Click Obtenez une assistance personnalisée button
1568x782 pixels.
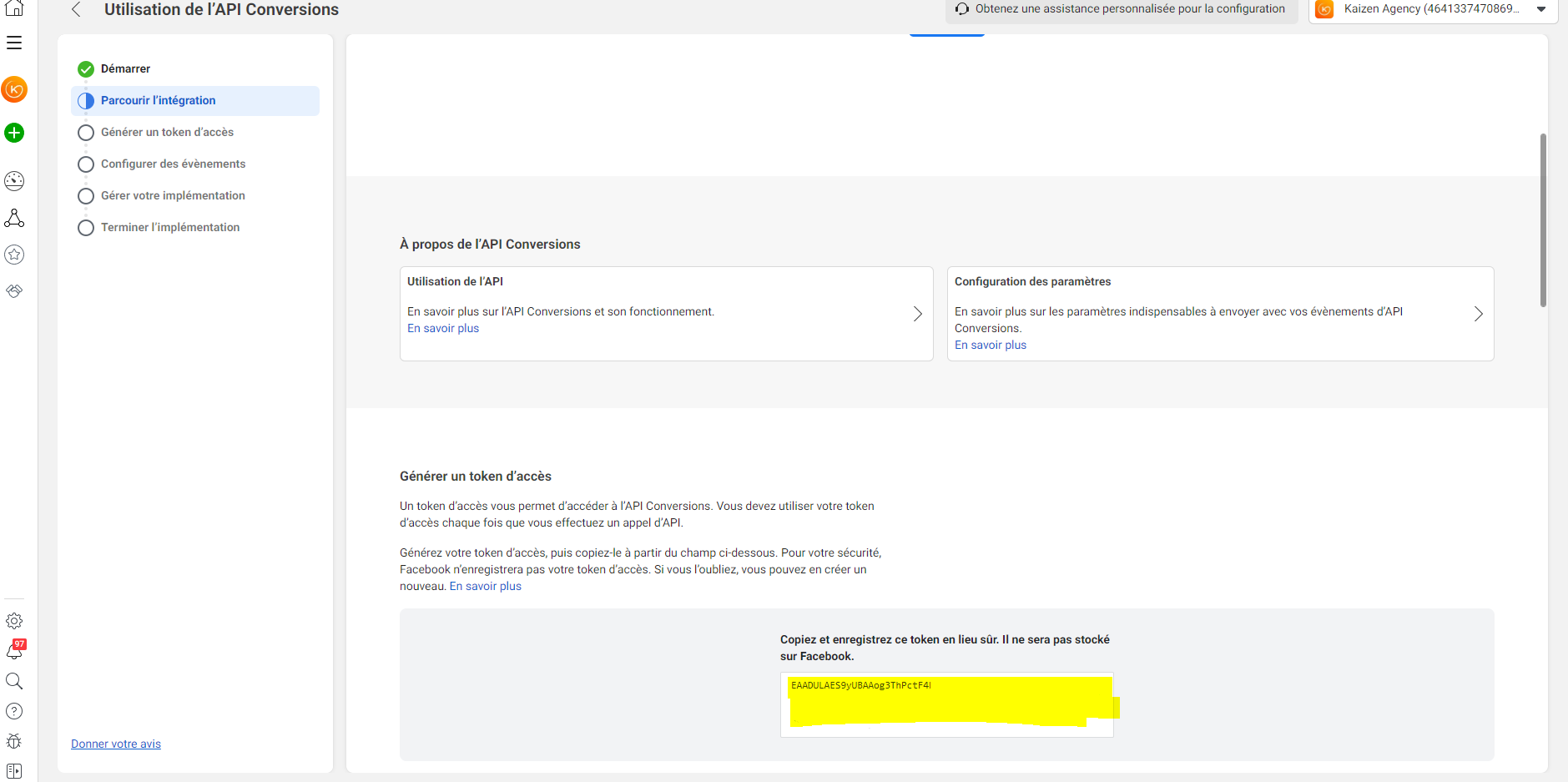pyautogui.click(x=1121, y=9)
